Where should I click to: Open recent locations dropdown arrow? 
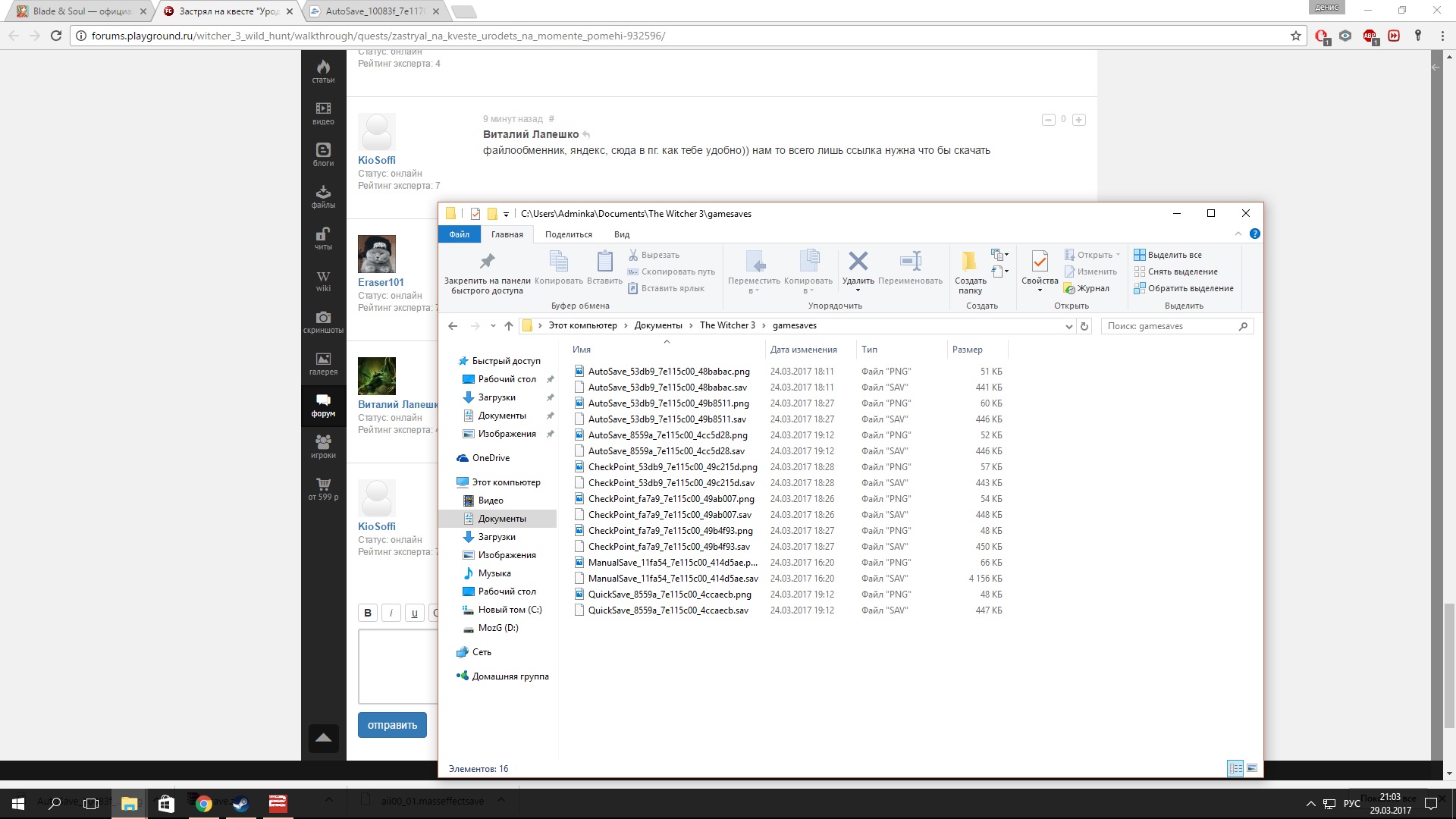(x=493, y=326)
